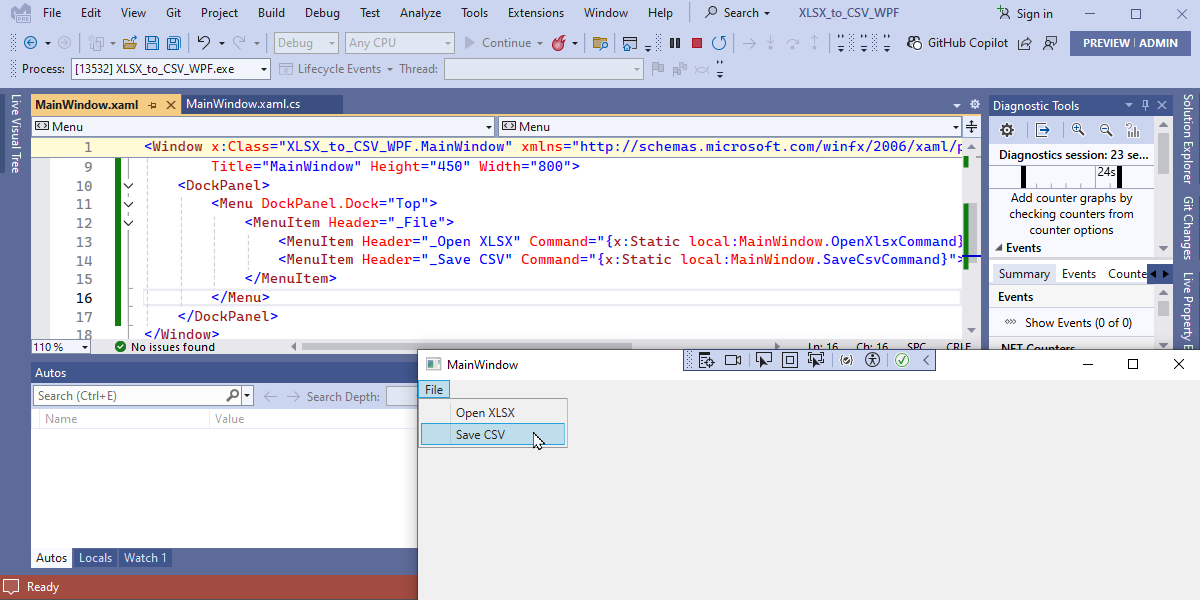The height and width of the screenshot is (600, 1200).
Task: Open the Continue button dropdown arrow
Action: [x=540, y=43]
